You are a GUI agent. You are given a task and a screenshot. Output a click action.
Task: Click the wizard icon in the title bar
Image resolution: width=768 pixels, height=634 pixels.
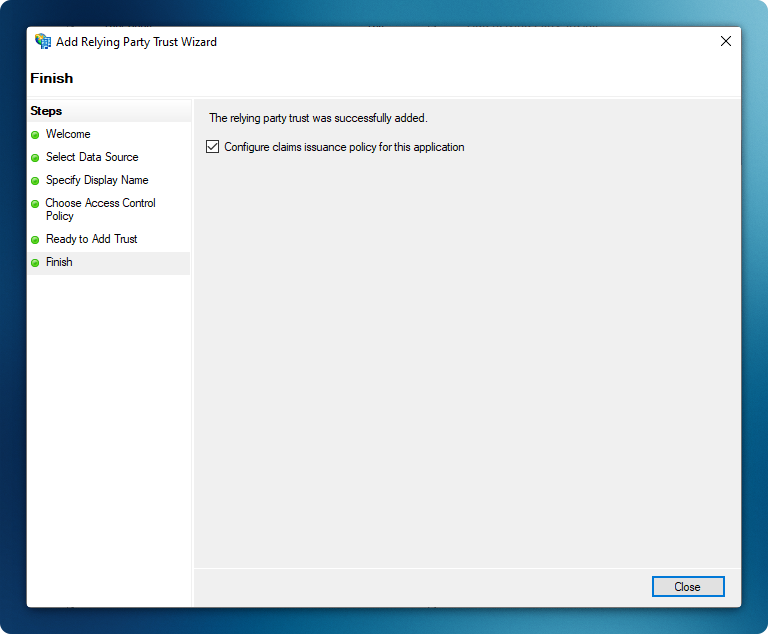click(43, 42)
